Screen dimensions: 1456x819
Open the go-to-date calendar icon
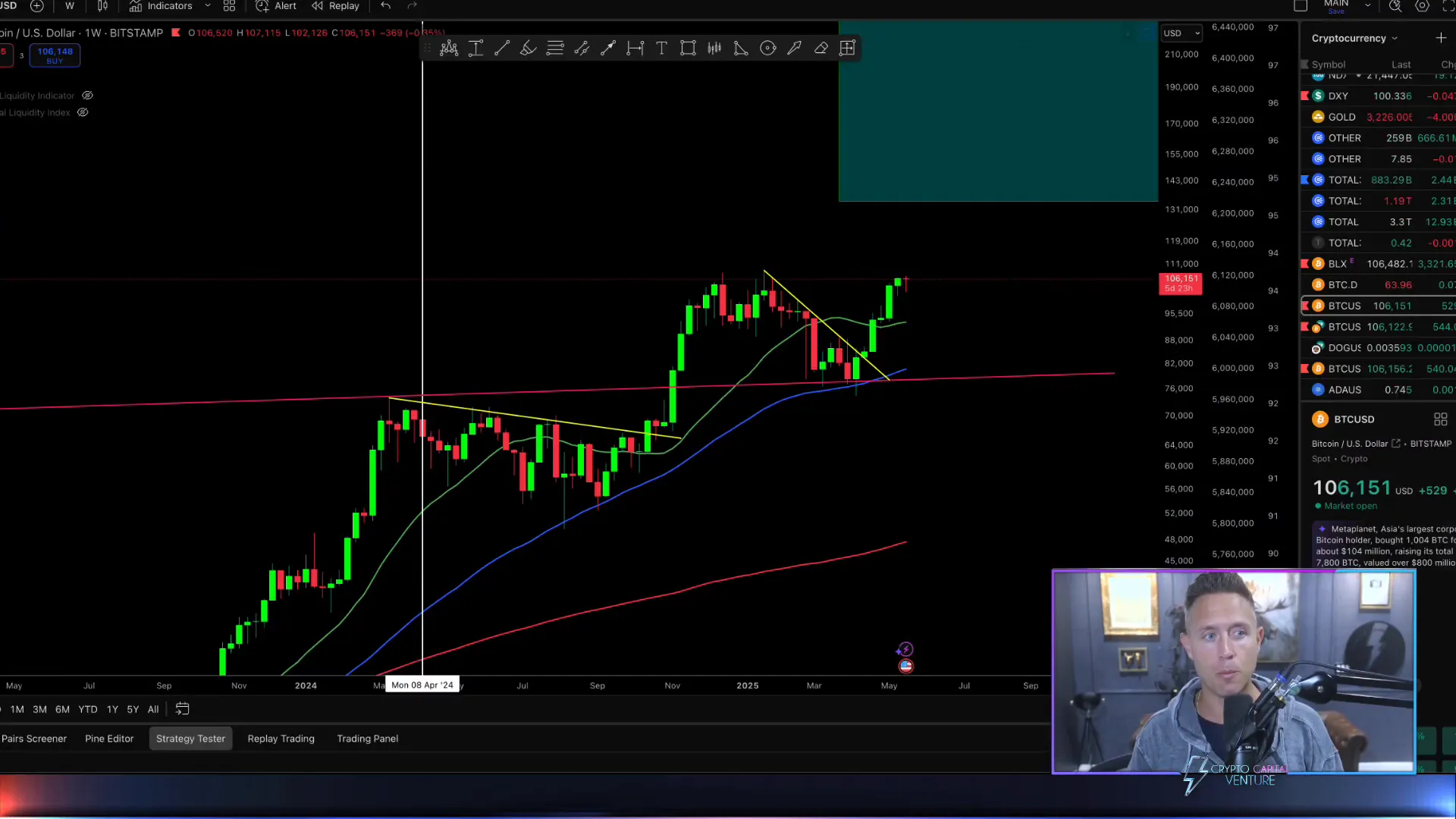182,709
